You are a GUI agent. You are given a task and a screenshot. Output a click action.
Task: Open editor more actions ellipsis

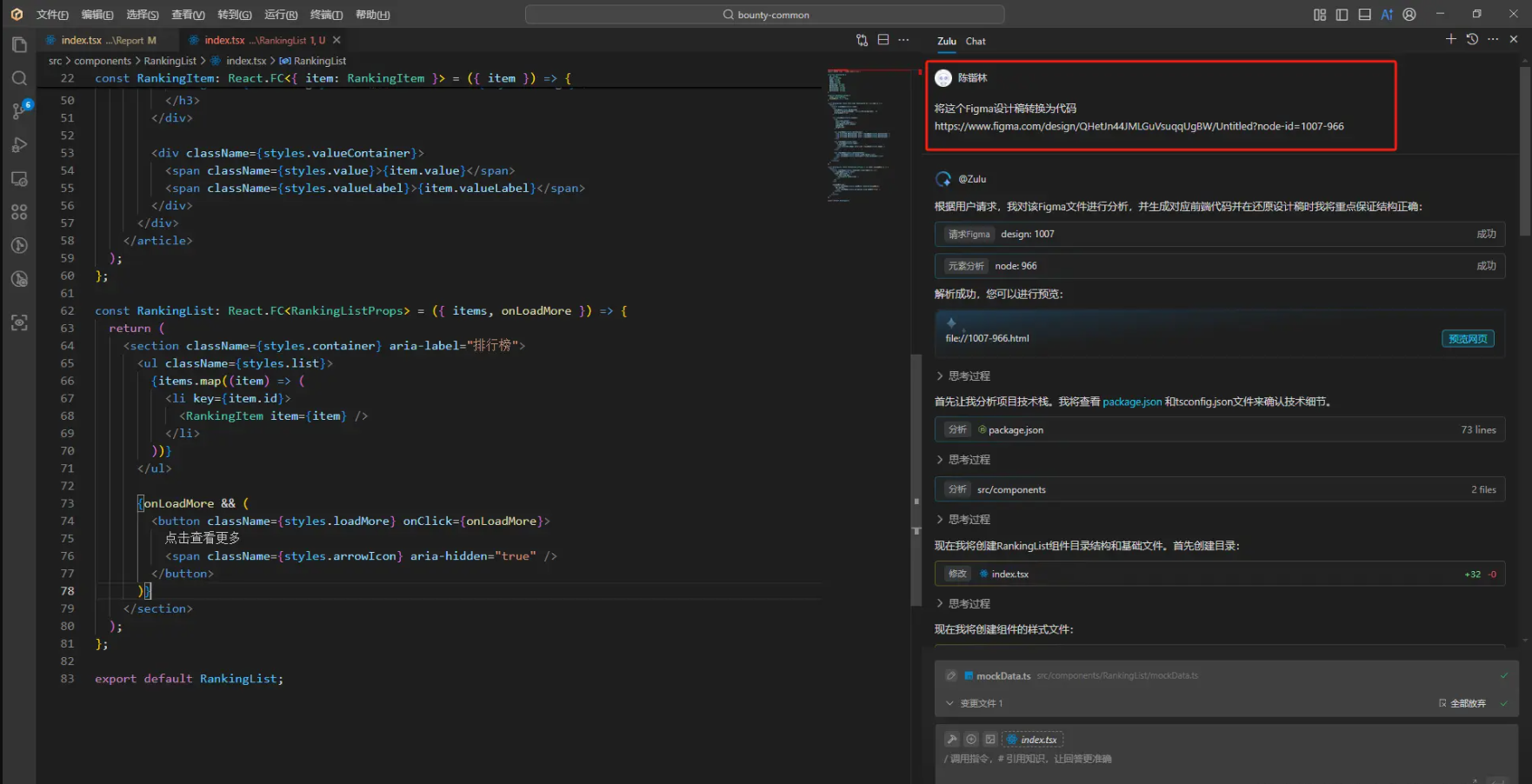[903, 40]
